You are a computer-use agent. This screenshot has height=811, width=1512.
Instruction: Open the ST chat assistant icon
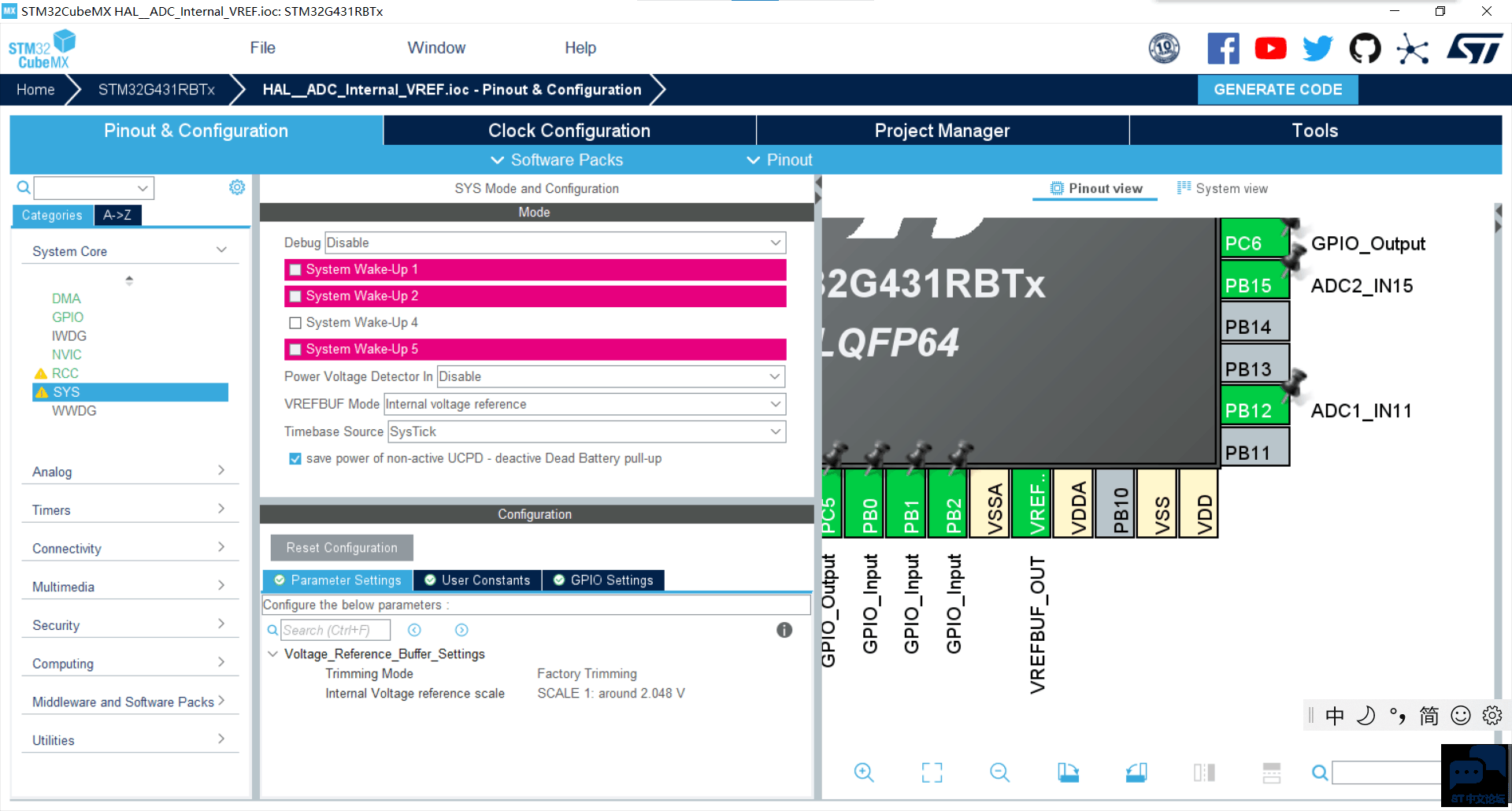(x=1476, y=776)
